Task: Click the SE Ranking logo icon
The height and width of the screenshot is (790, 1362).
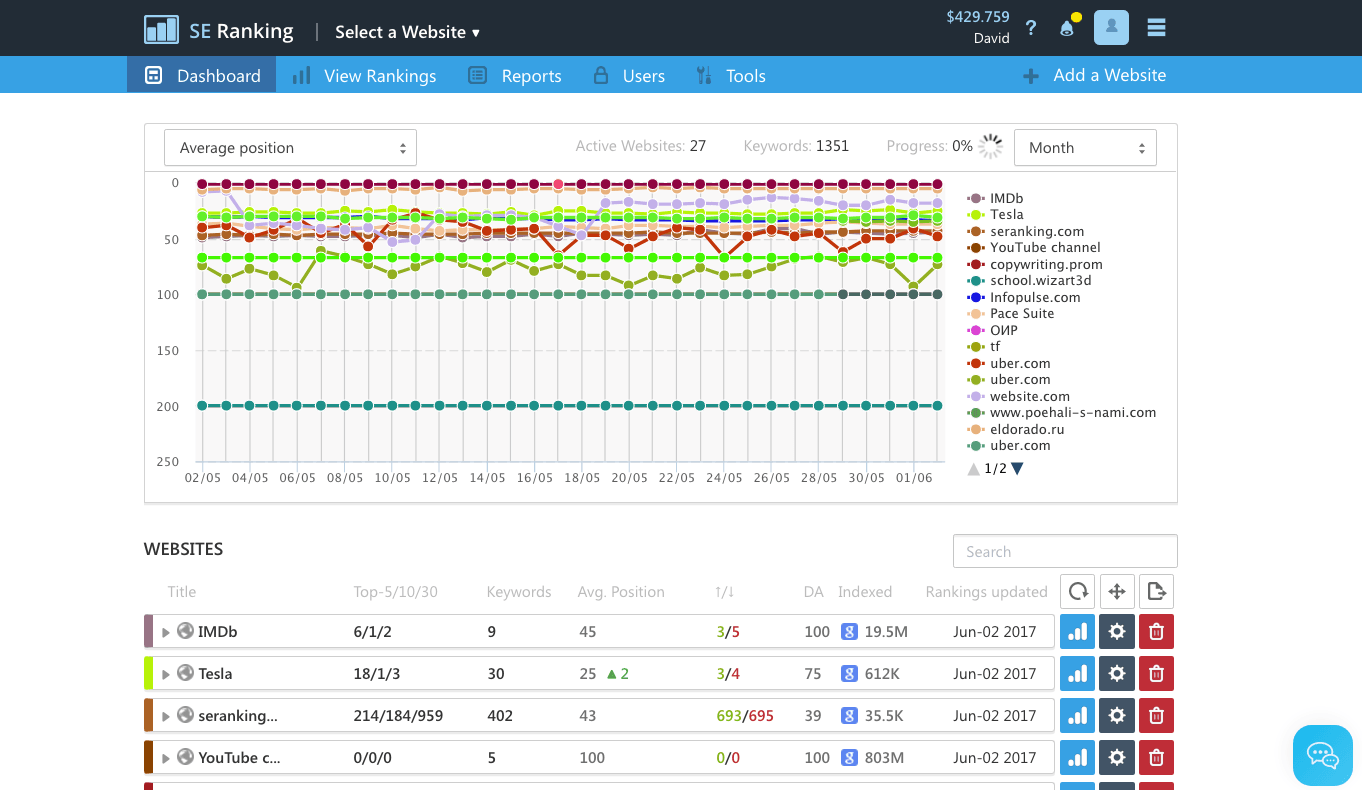Action: coord(161,30)
